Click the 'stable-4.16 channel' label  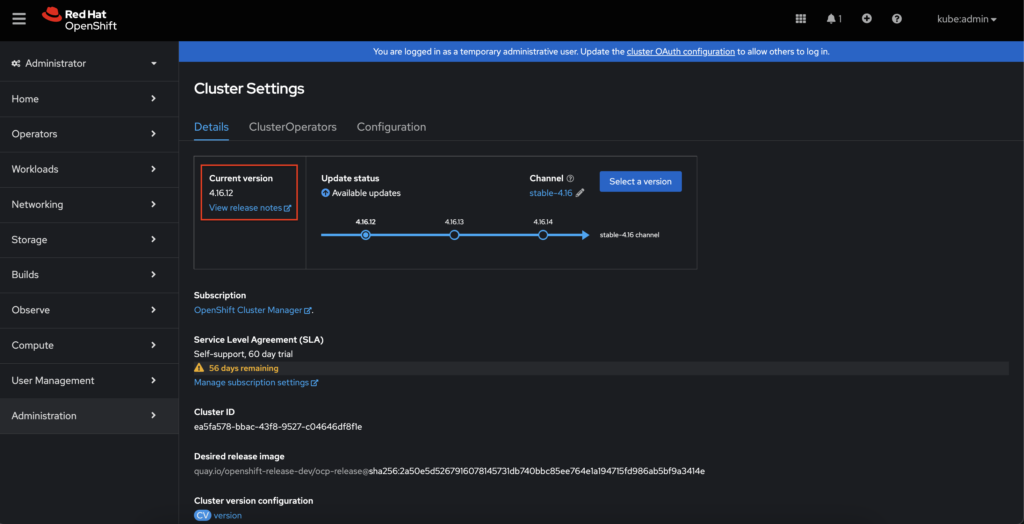coord(630,235)
